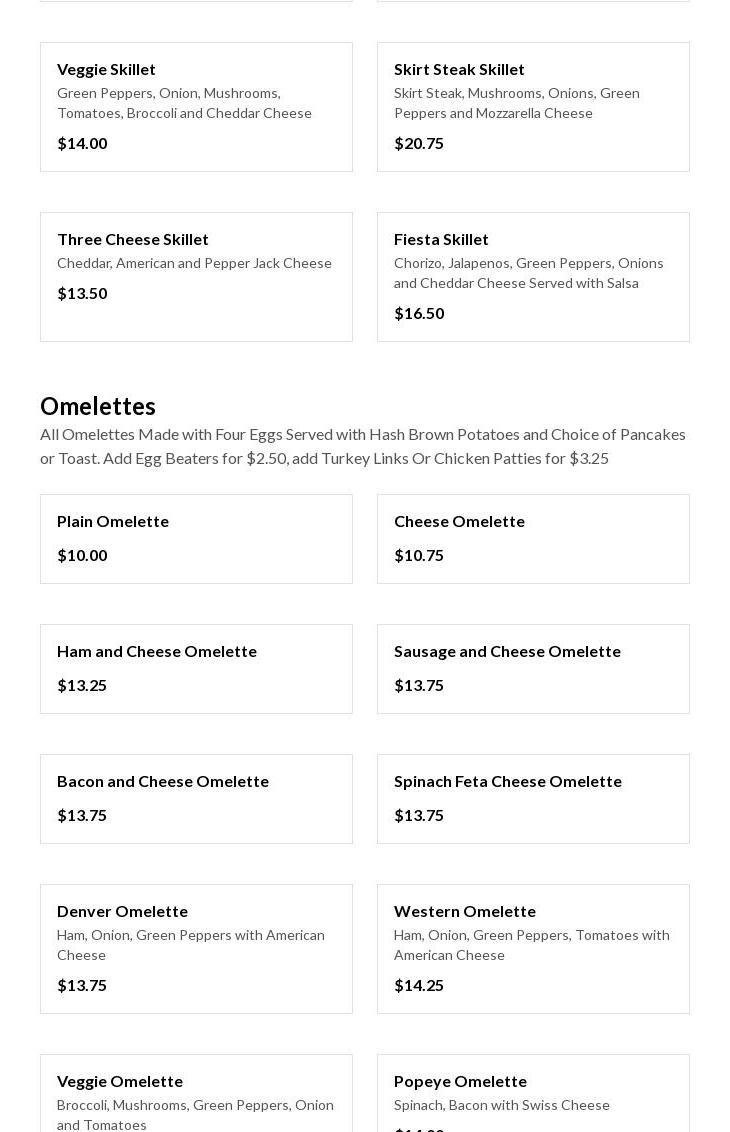Select the Denver Omelette item
The image size is (730, 1132).
pyautogui.click(x=196, y=948)
